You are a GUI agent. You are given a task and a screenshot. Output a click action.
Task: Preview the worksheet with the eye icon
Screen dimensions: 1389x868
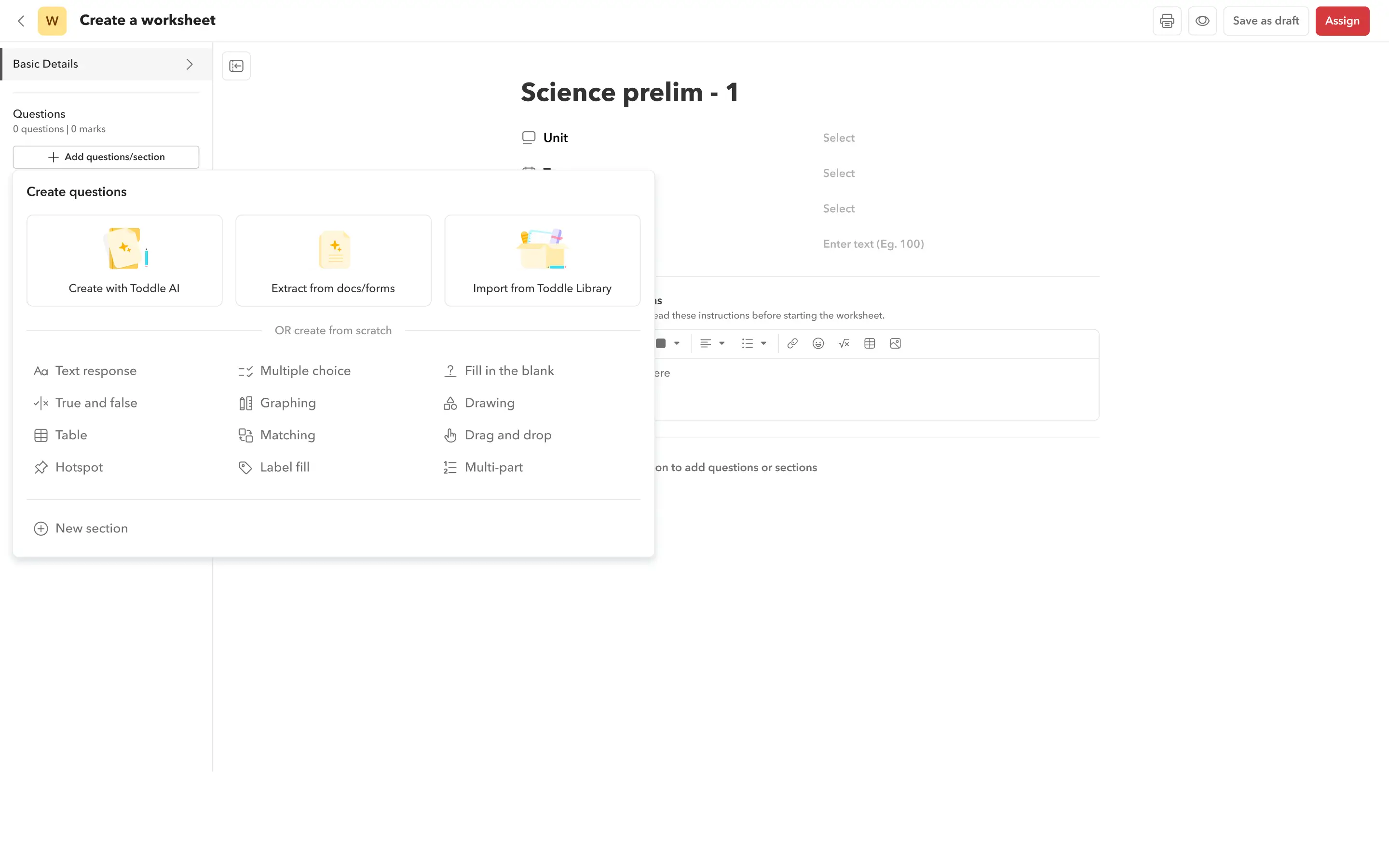pyautogui.click(x=1202, y=21)
